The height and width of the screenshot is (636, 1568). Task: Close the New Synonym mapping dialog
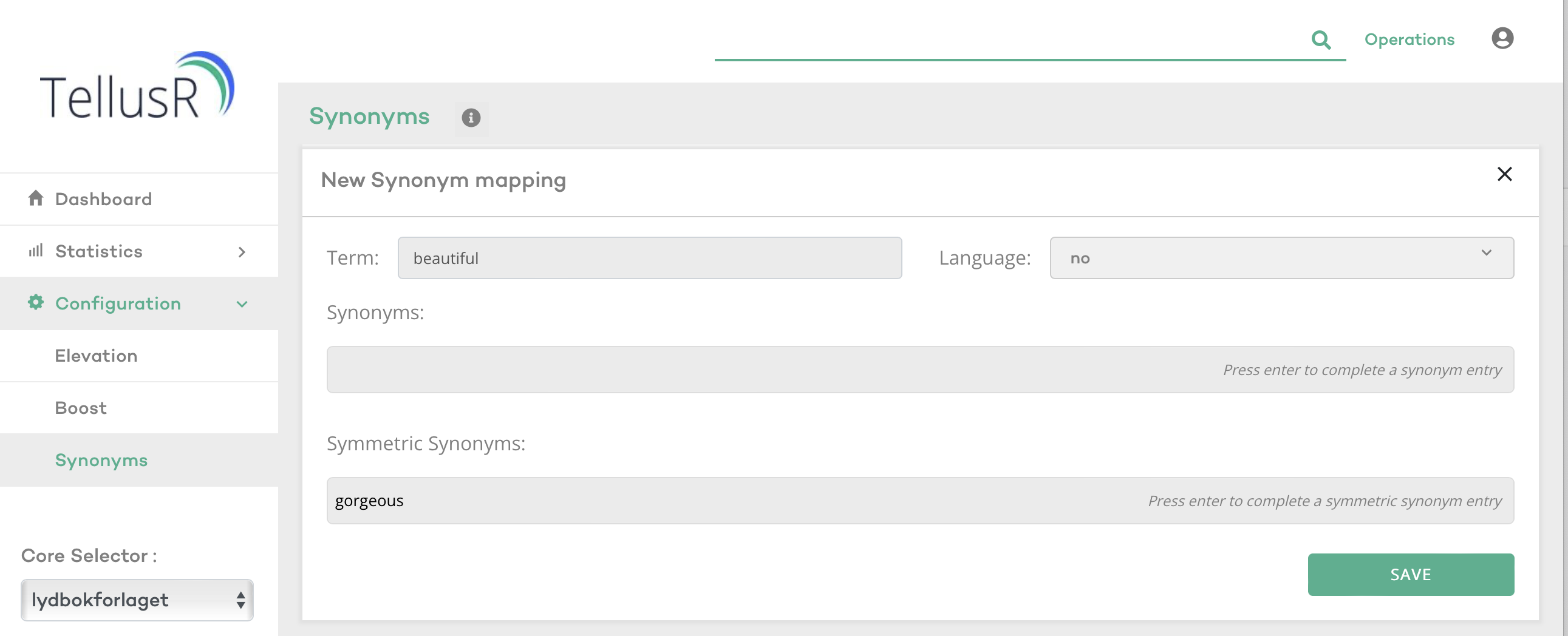click(1505, 175)
